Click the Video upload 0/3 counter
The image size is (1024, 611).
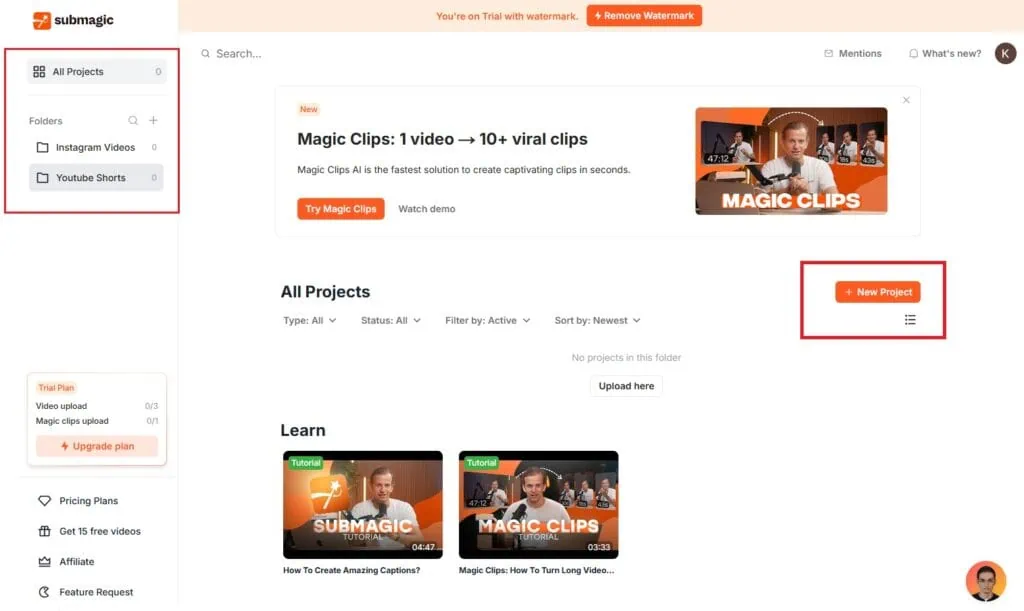(152, 406)
